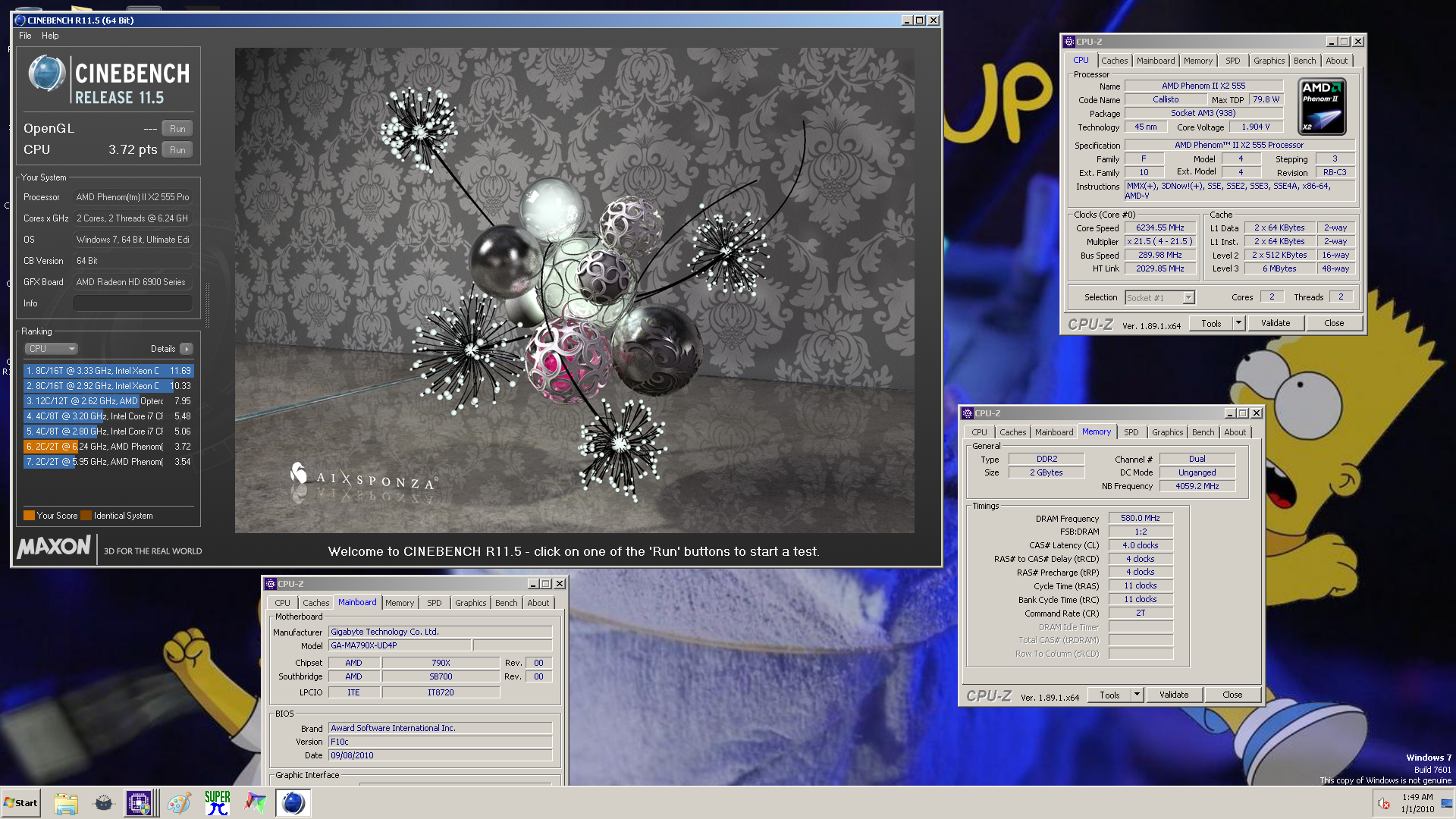This screenshot has width=1456, height=819.
Task: Click Close button in top CPU-Z window
Action: [x=1334, y=323]
